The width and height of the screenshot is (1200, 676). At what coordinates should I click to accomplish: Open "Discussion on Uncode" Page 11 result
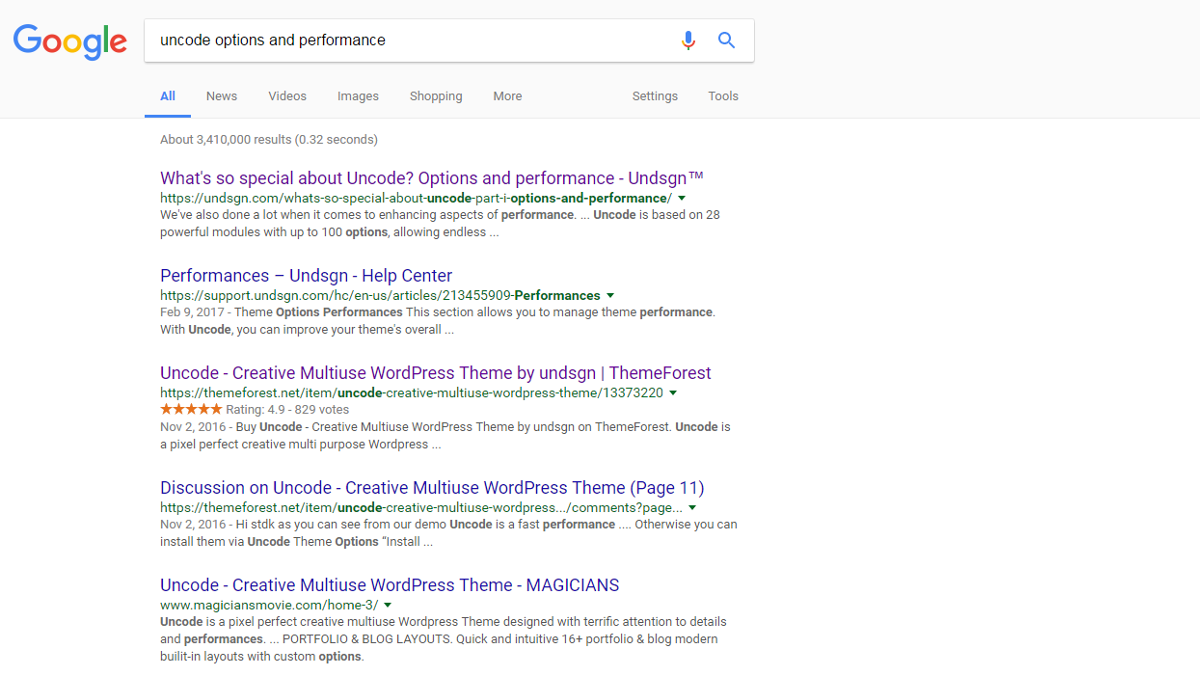pos(432,488)
